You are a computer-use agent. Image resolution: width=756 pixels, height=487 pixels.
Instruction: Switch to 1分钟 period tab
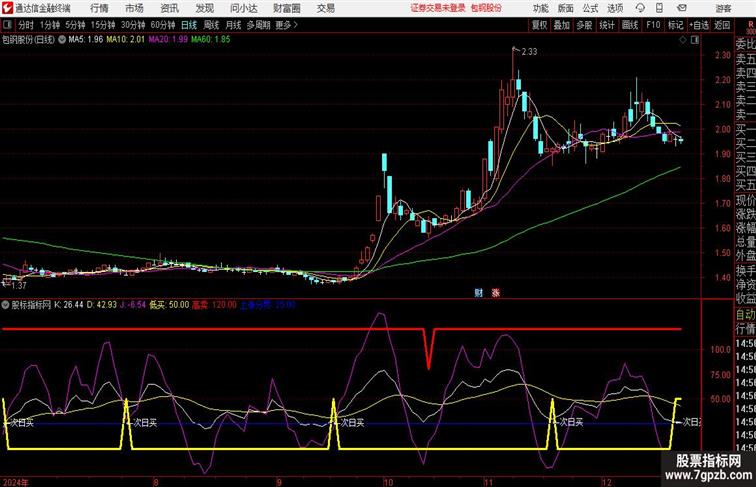(x=50, y=25)
